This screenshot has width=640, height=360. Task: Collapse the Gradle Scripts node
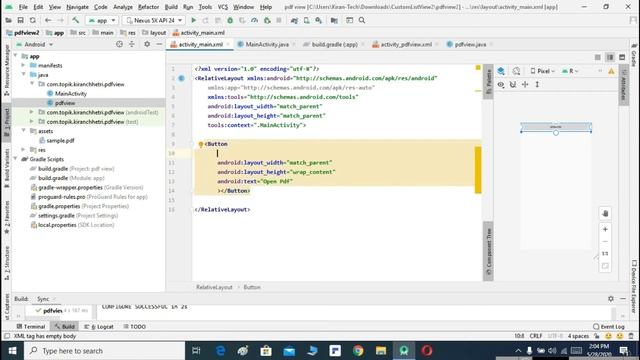coord(15,159)
